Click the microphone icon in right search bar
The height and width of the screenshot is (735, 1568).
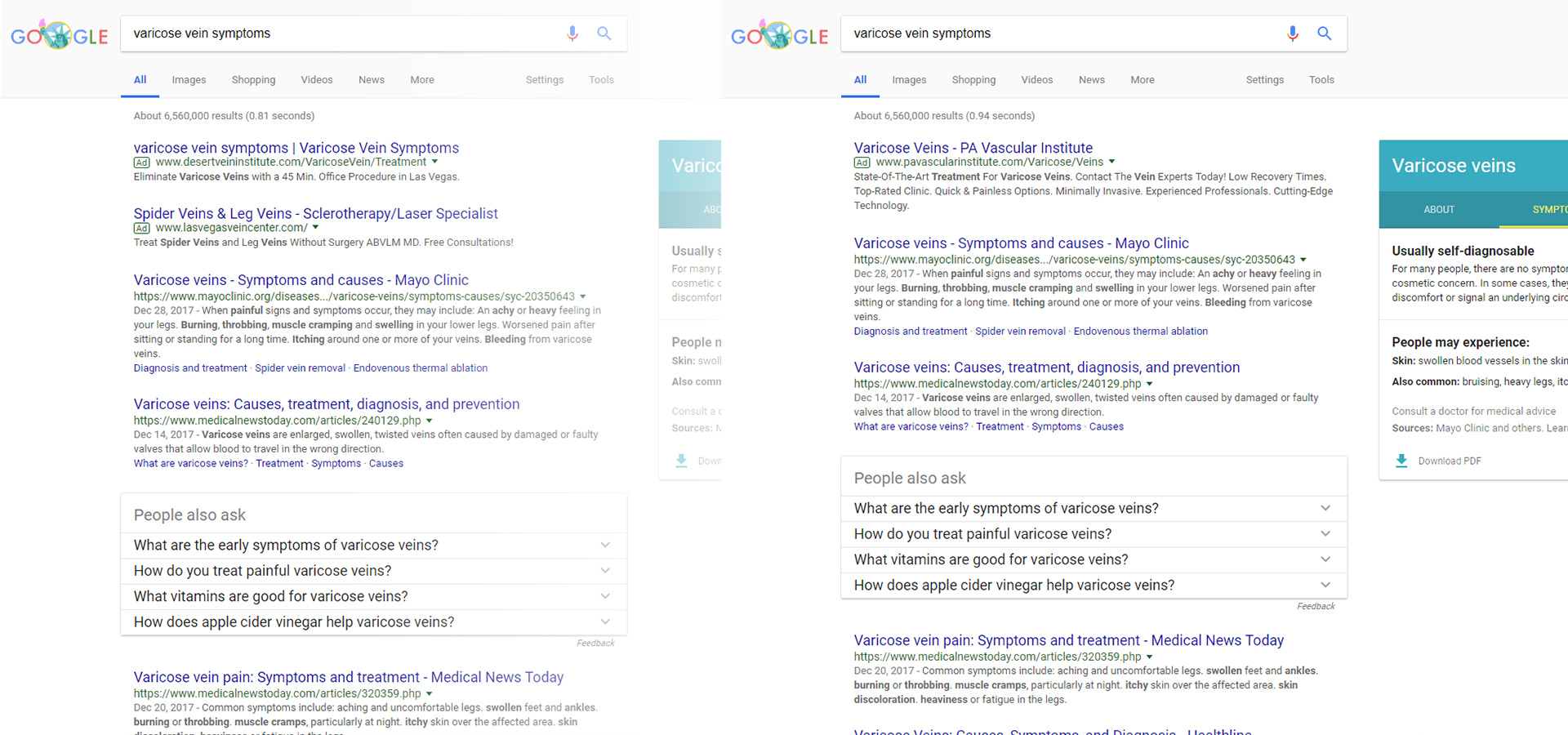tap(1293, 33)
